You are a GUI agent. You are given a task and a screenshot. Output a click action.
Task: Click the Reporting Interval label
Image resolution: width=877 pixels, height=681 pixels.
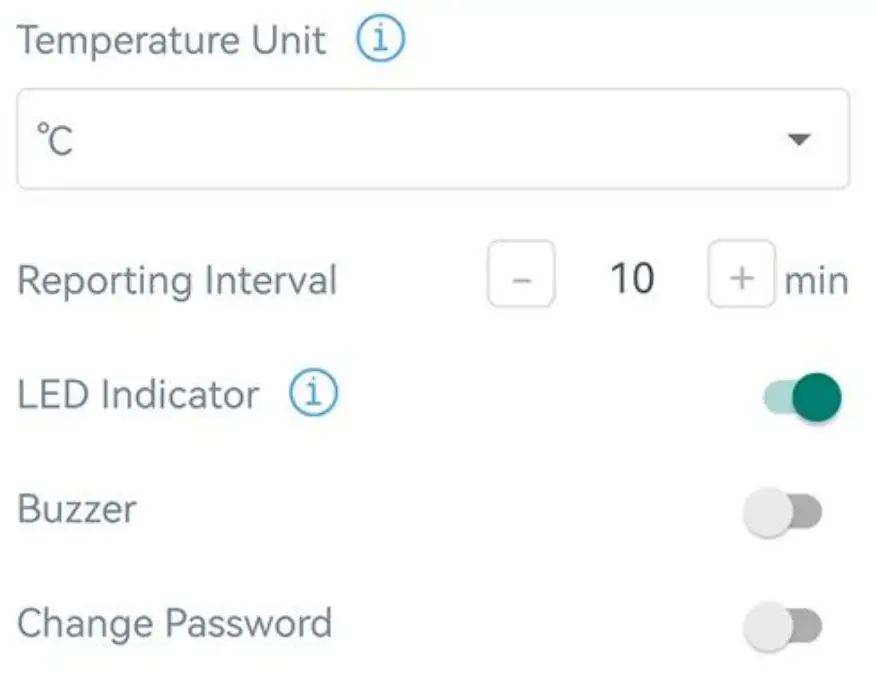click(x=177, y=280)
